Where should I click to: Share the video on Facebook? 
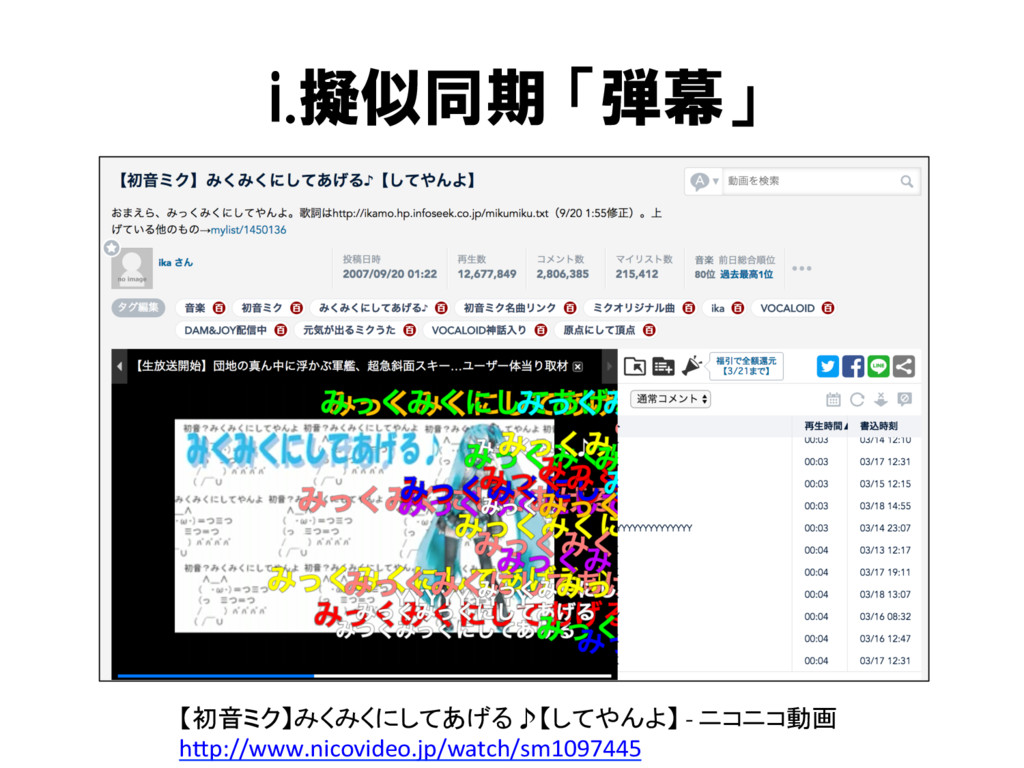pyautogui.click(x=853, y=366)
